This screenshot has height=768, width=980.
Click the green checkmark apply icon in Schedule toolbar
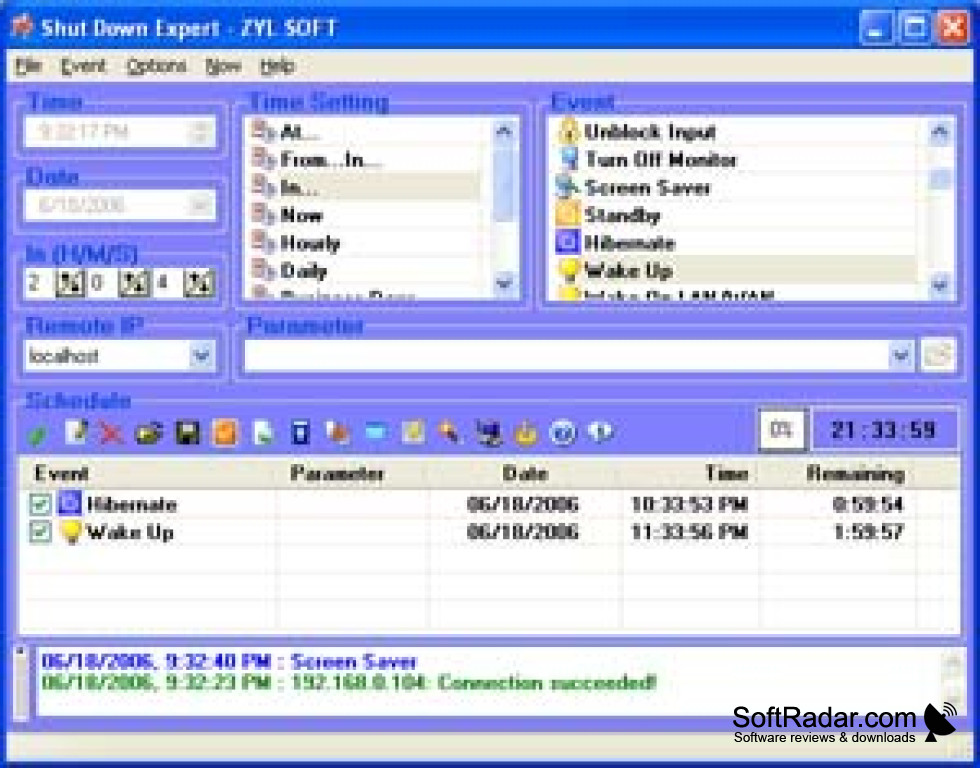pos(38,433)
